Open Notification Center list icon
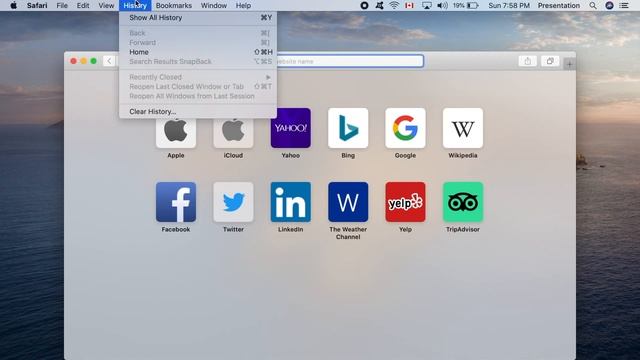This screenshot has height=360, width=640. click(624, 6)
